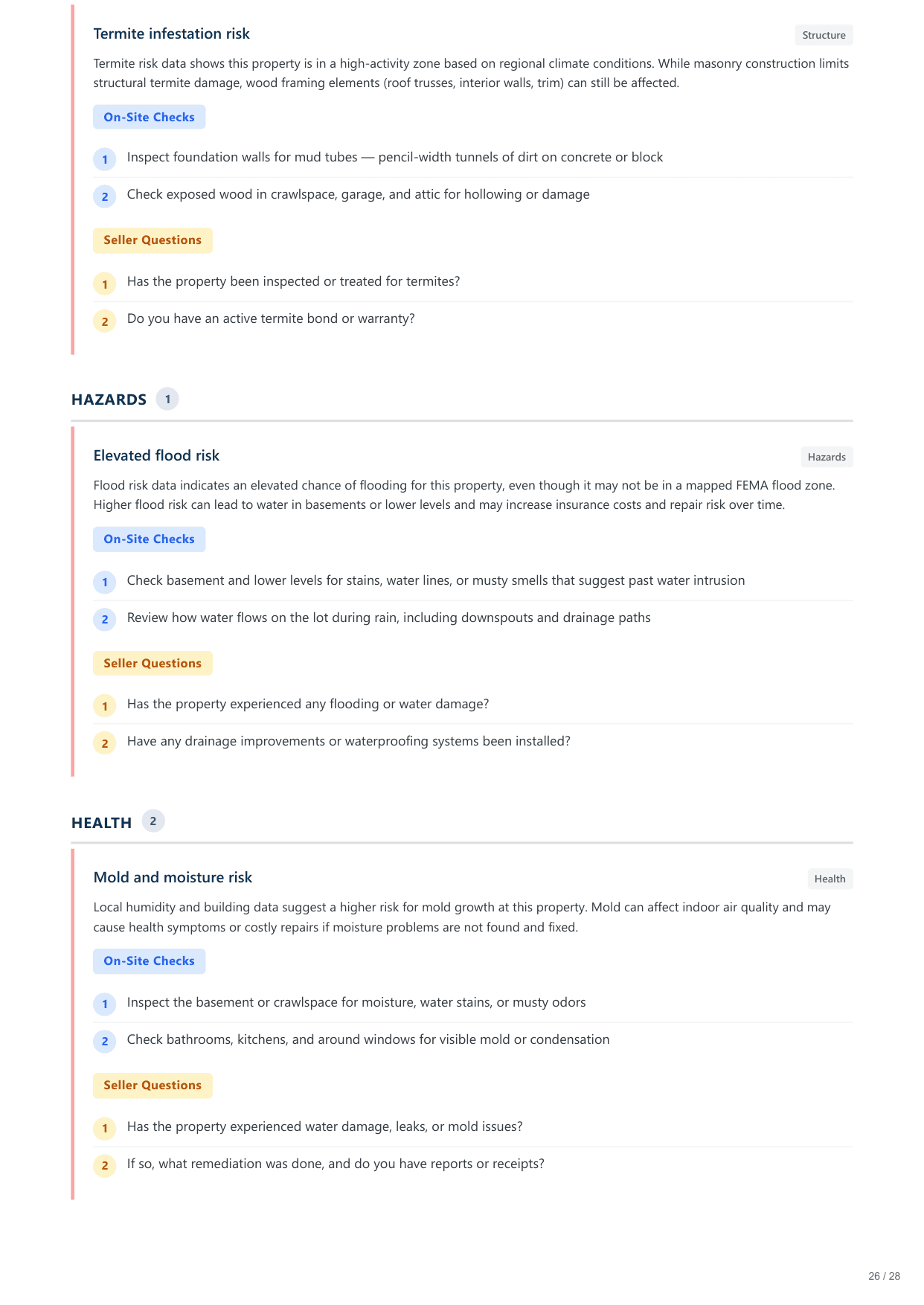Select On-Site Checks under Mold and moisture risk
The width and height of the screenshot is (924, 1305).
coord(149,961)
